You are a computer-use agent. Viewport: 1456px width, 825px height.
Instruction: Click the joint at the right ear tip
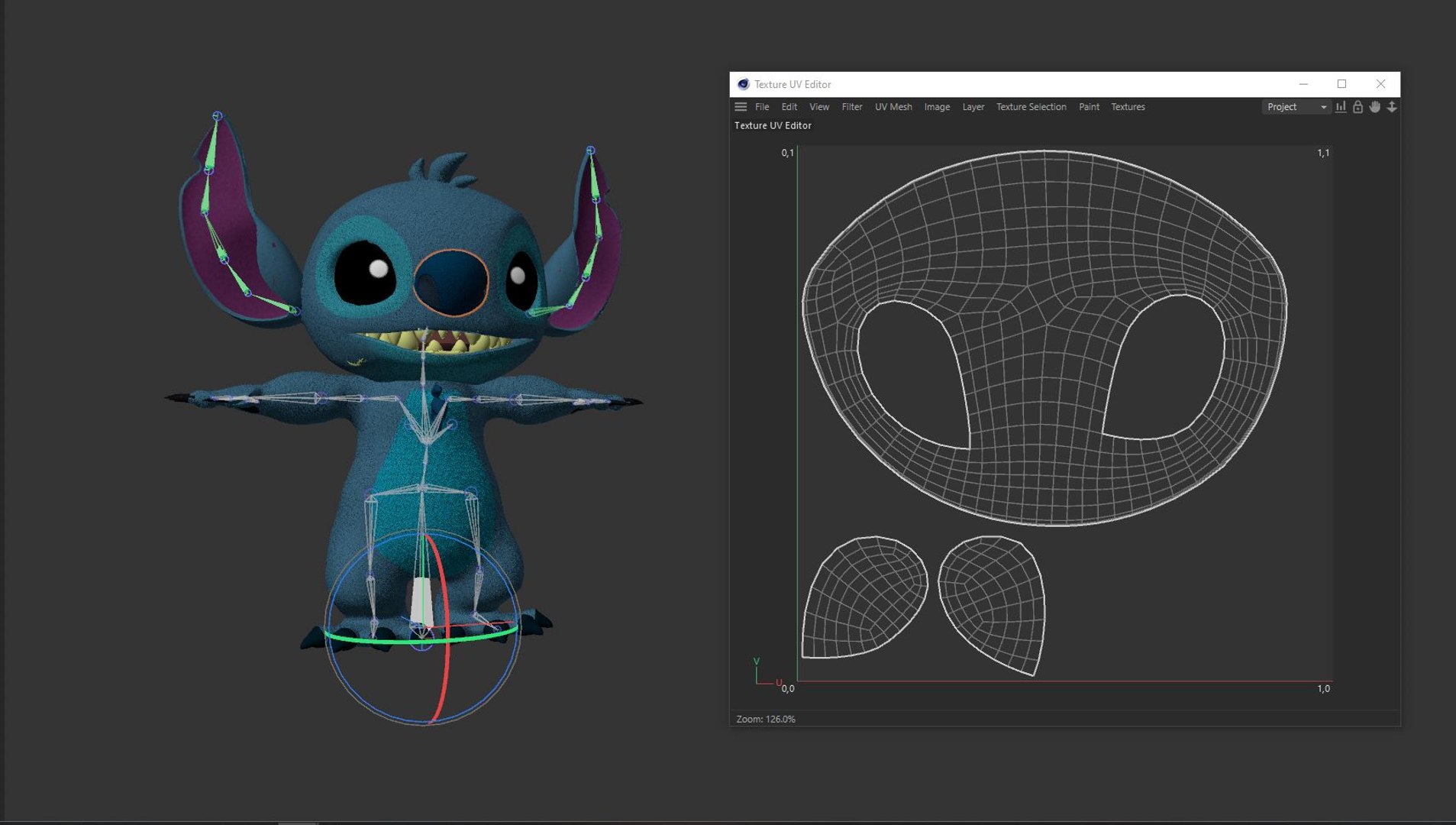point(590,150)
